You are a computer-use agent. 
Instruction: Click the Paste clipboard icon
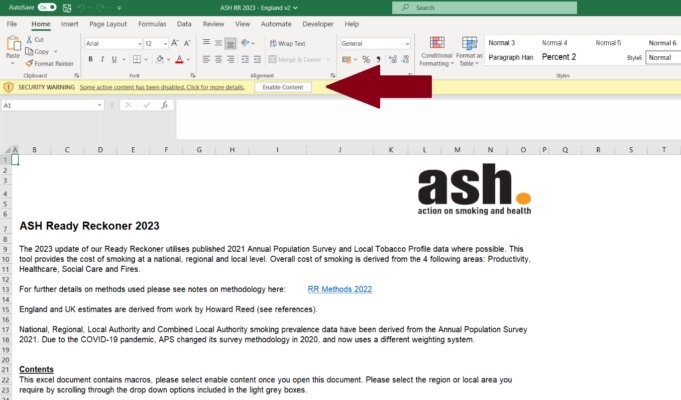coord(13,43)
